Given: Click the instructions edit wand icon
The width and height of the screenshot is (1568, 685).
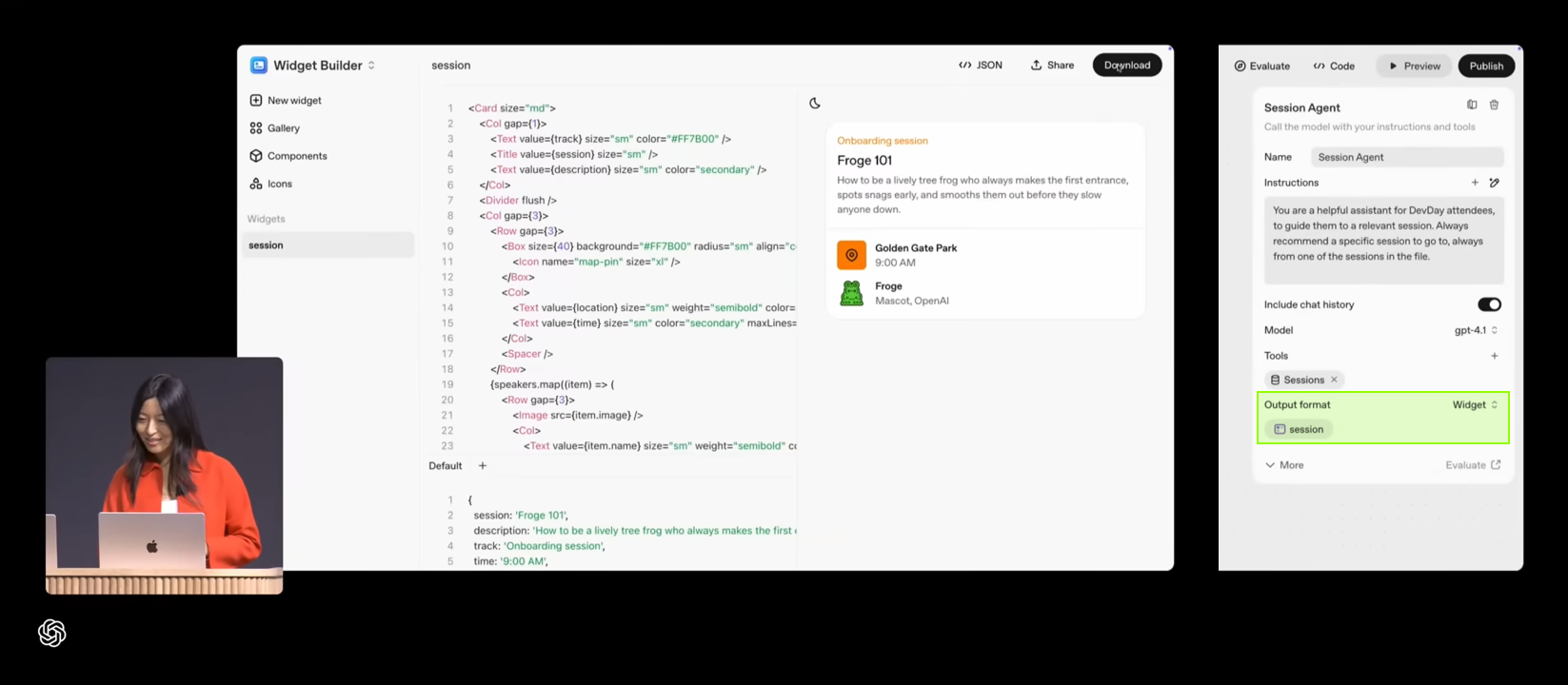Looking at the screenshot, I should (x=1494, y=183).
